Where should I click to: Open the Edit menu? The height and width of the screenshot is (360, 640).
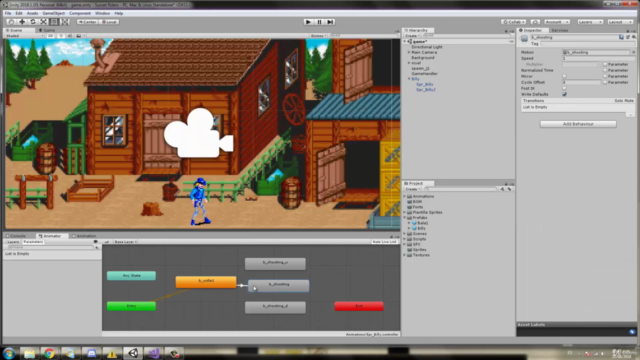pyautogui.click(x=19, y=13)
